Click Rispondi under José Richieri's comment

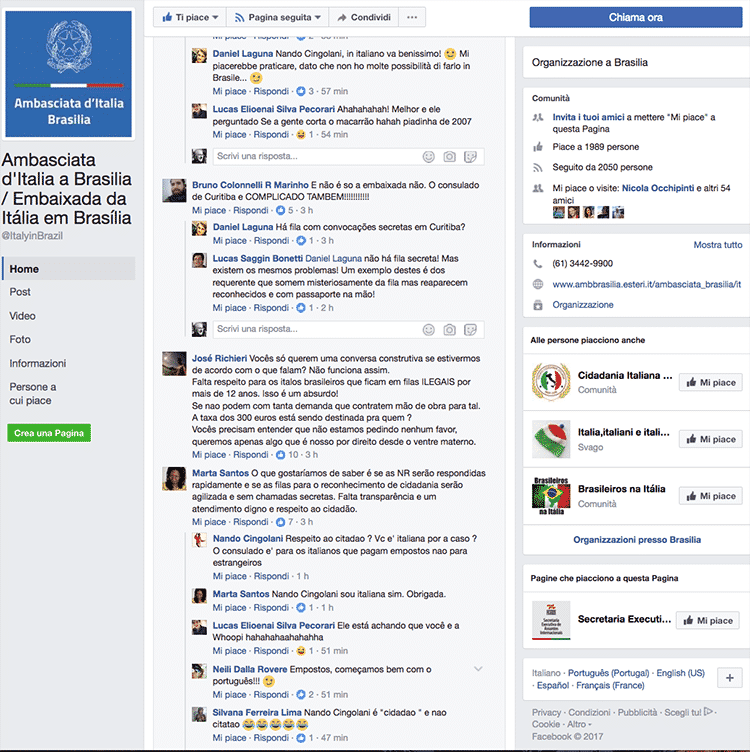pos(251,454)
